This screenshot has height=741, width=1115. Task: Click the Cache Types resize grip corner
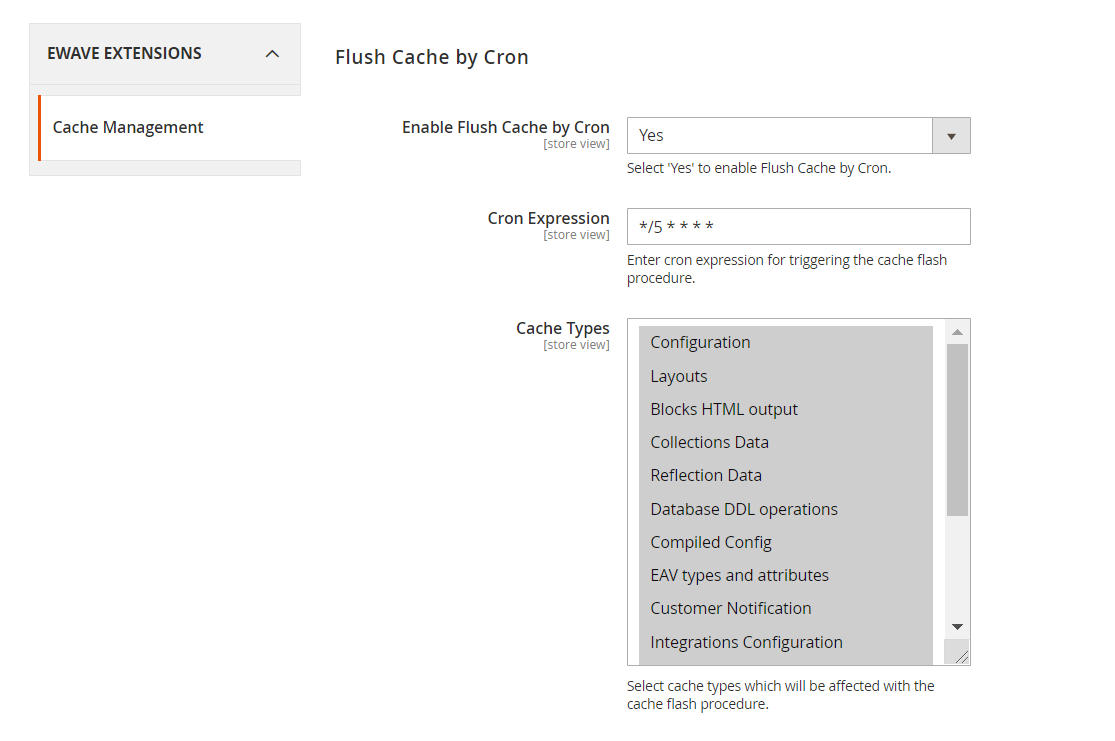point(961,657)
